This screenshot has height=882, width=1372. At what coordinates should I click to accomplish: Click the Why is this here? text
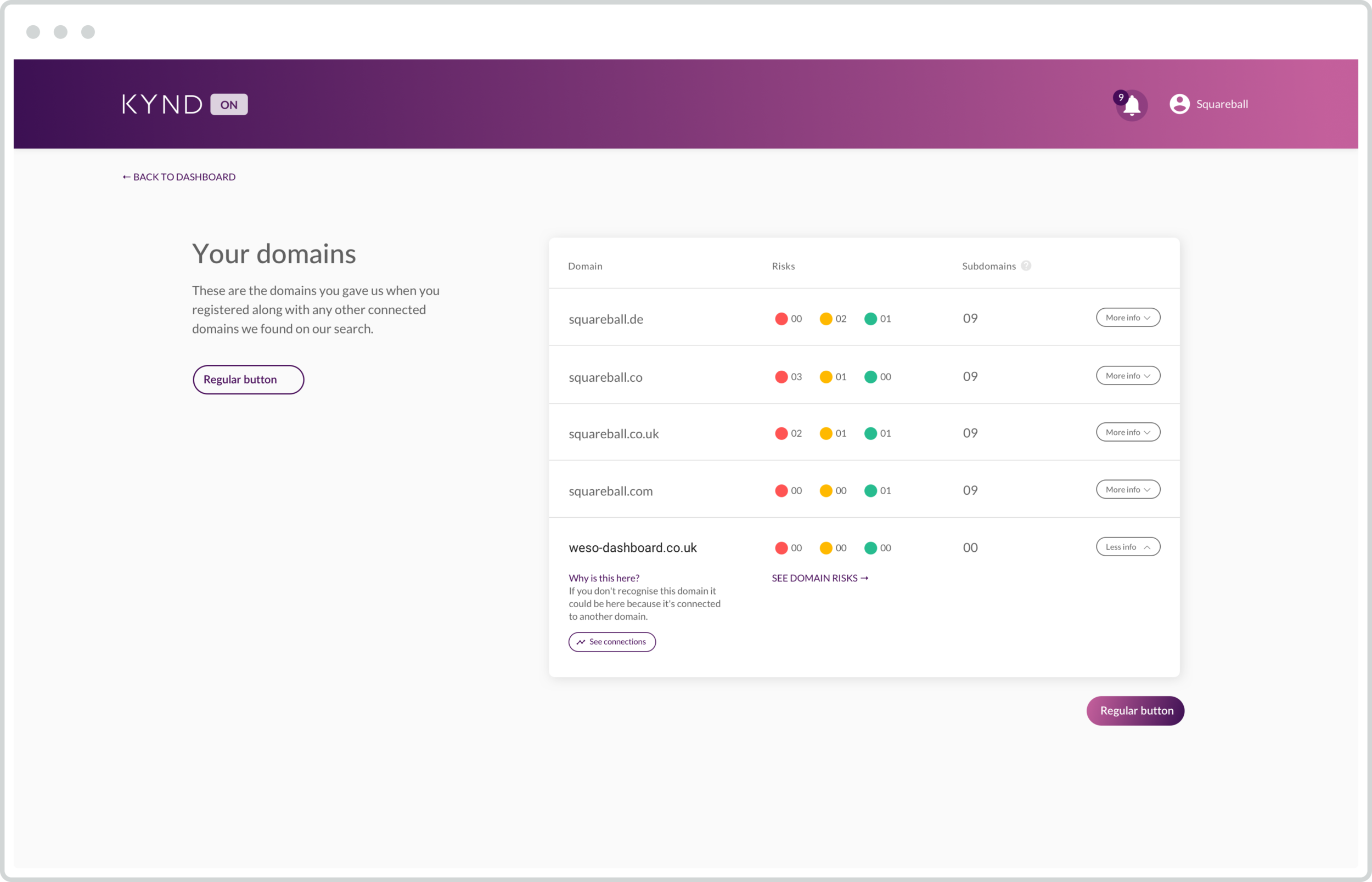604,579
